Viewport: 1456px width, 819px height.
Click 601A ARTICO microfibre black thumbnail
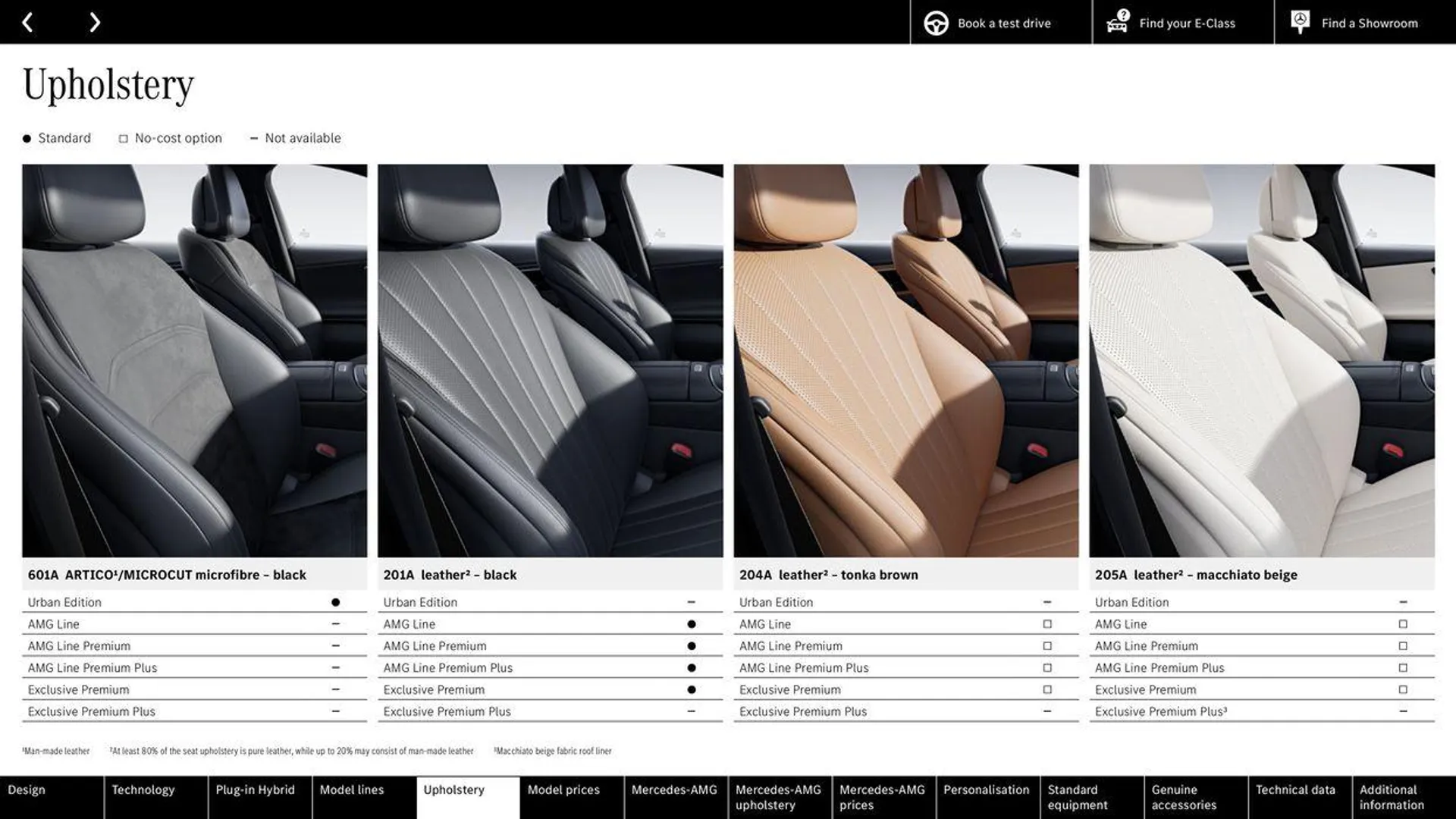click(194, 360)
